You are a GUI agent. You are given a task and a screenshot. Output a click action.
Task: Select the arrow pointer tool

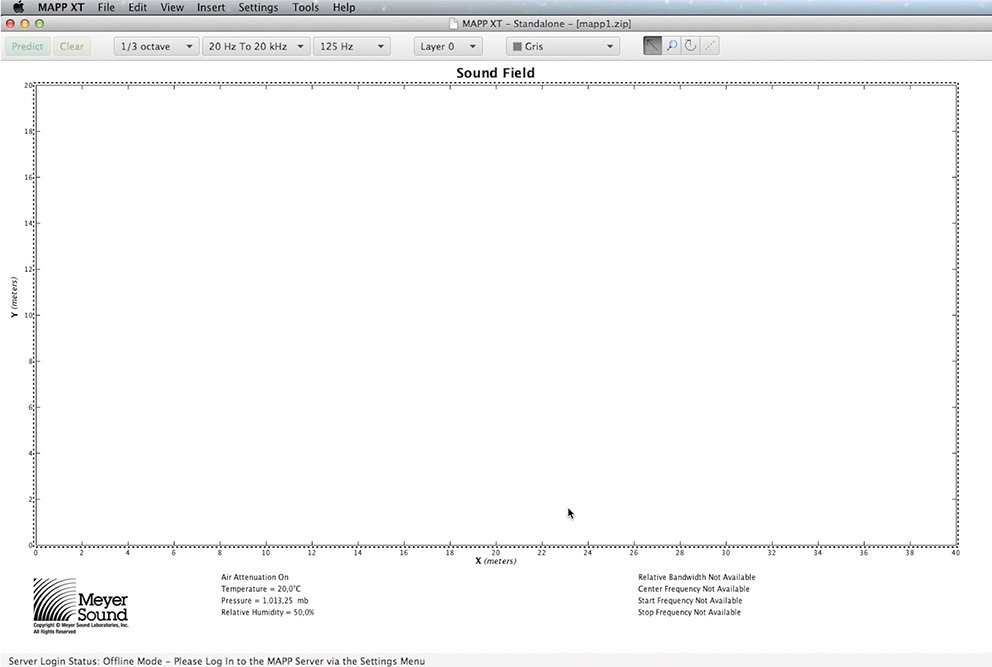coord(652,46)
